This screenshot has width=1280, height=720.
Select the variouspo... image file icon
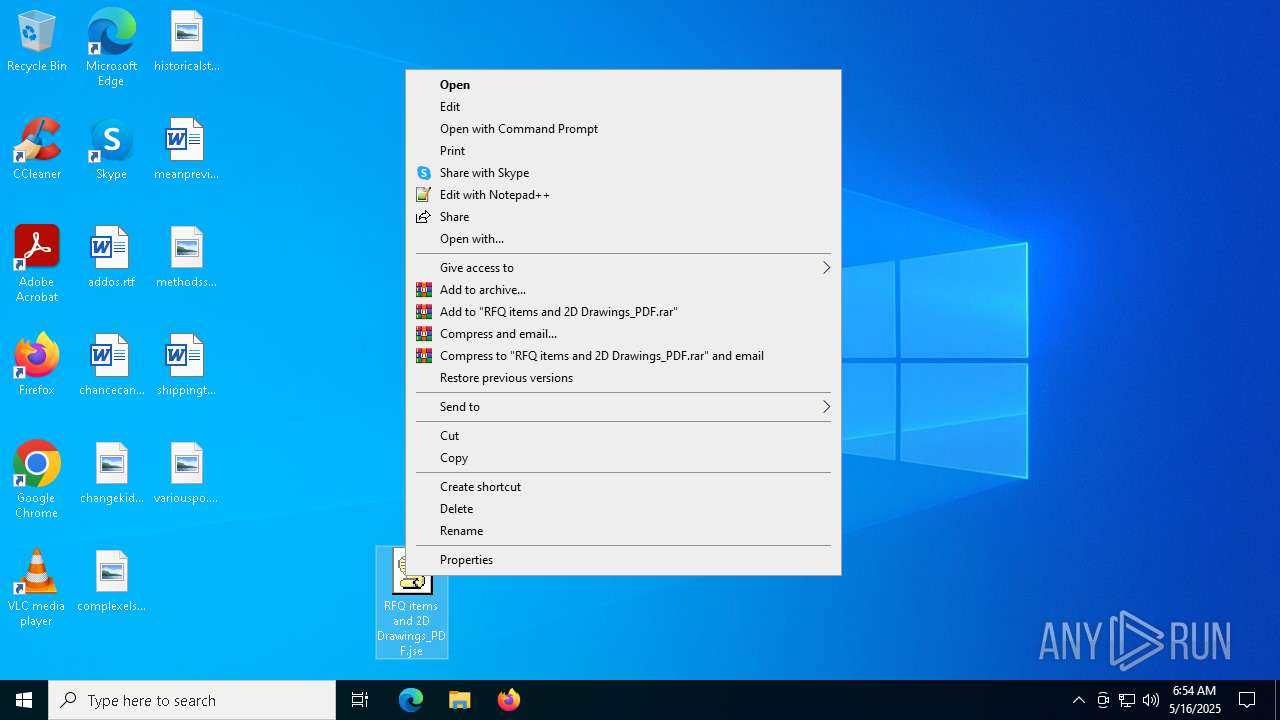[x=187, y=474]
